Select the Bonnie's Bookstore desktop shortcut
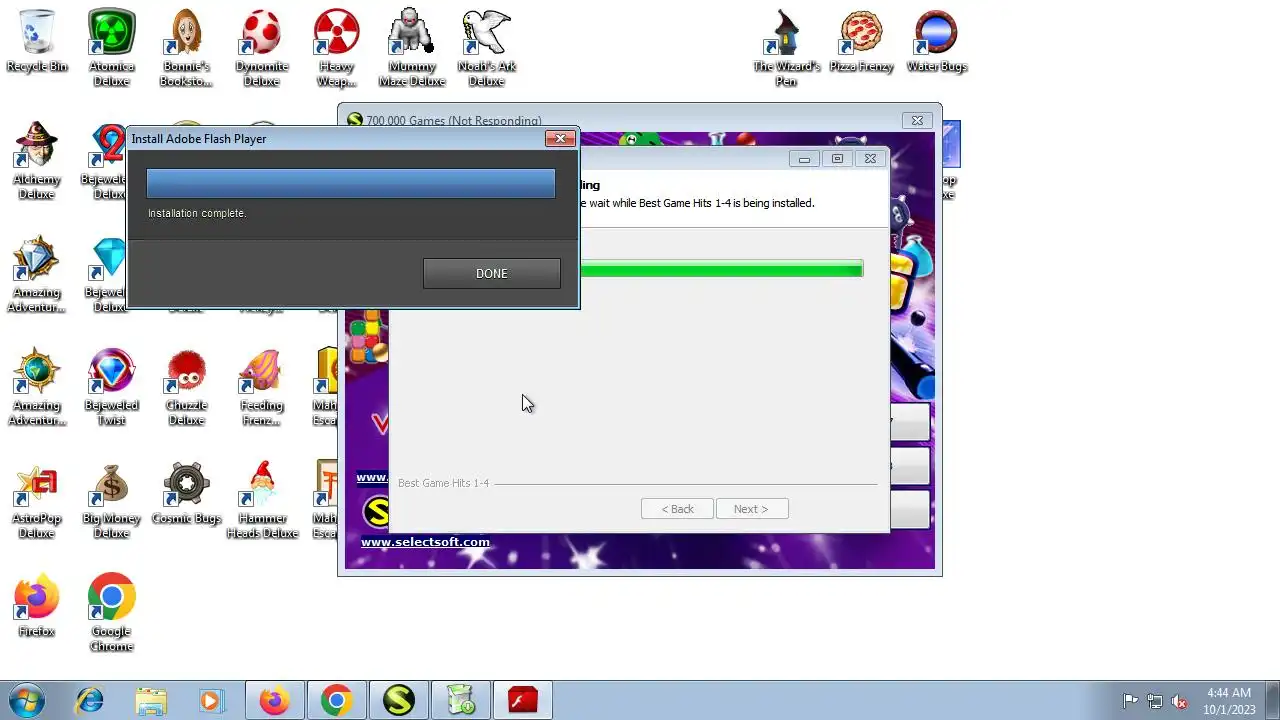 (x=186, y=48)
